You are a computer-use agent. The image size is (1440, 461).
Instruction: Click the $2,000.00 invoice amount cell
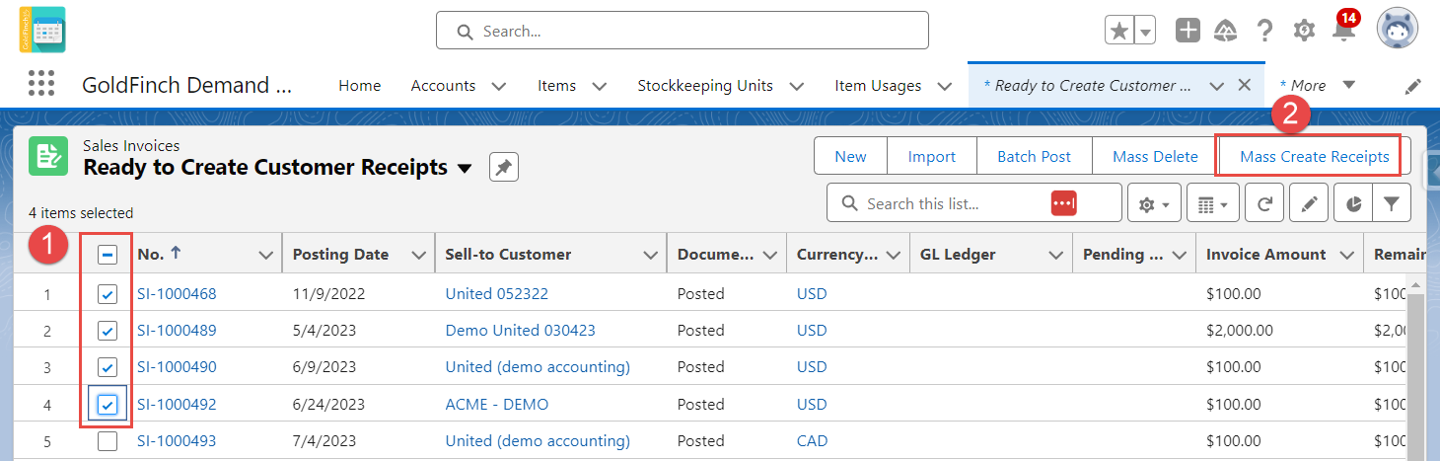[1240, 330]
